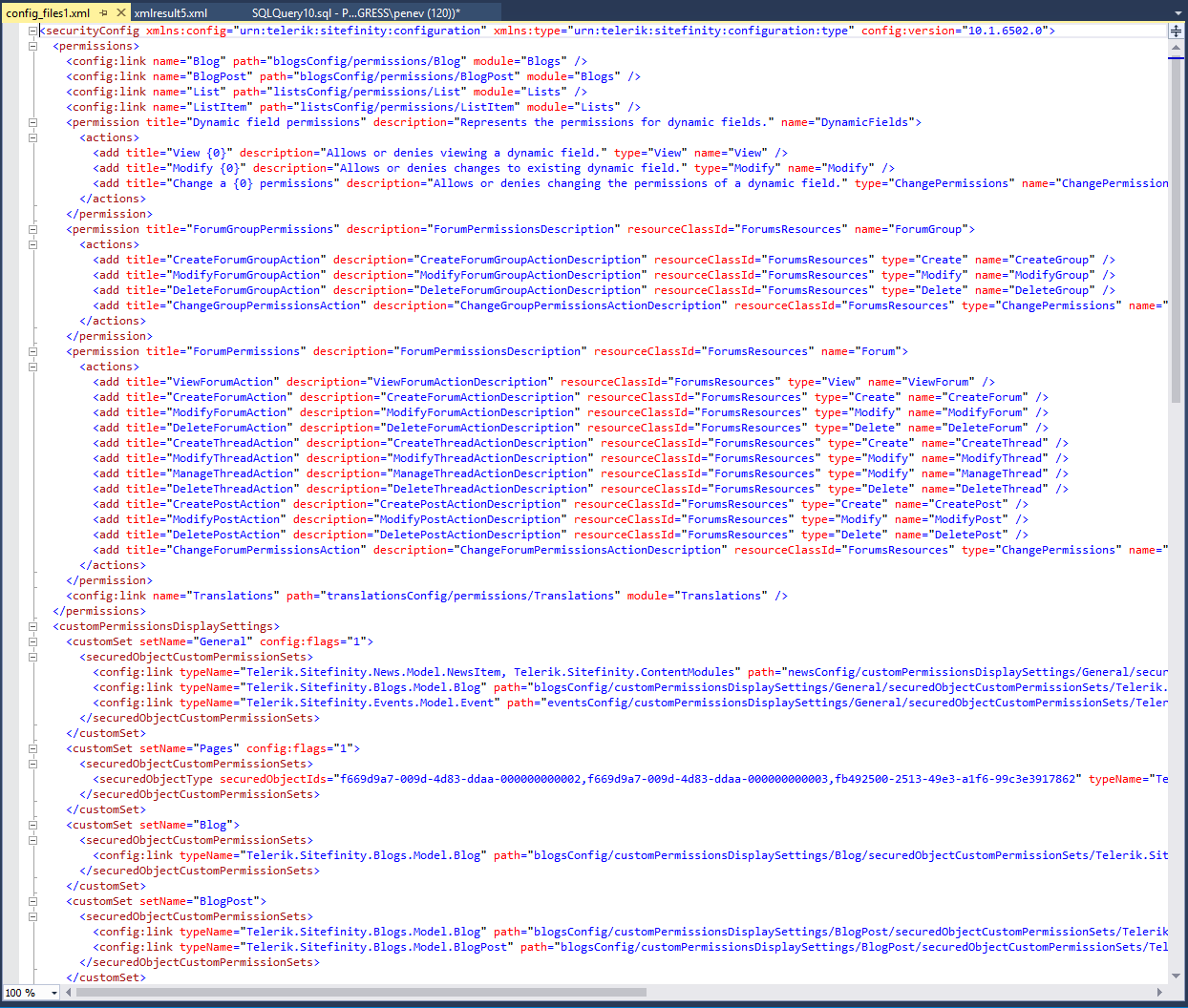Click the horizontal scrollbar left arrow

[x=68, y=993]
